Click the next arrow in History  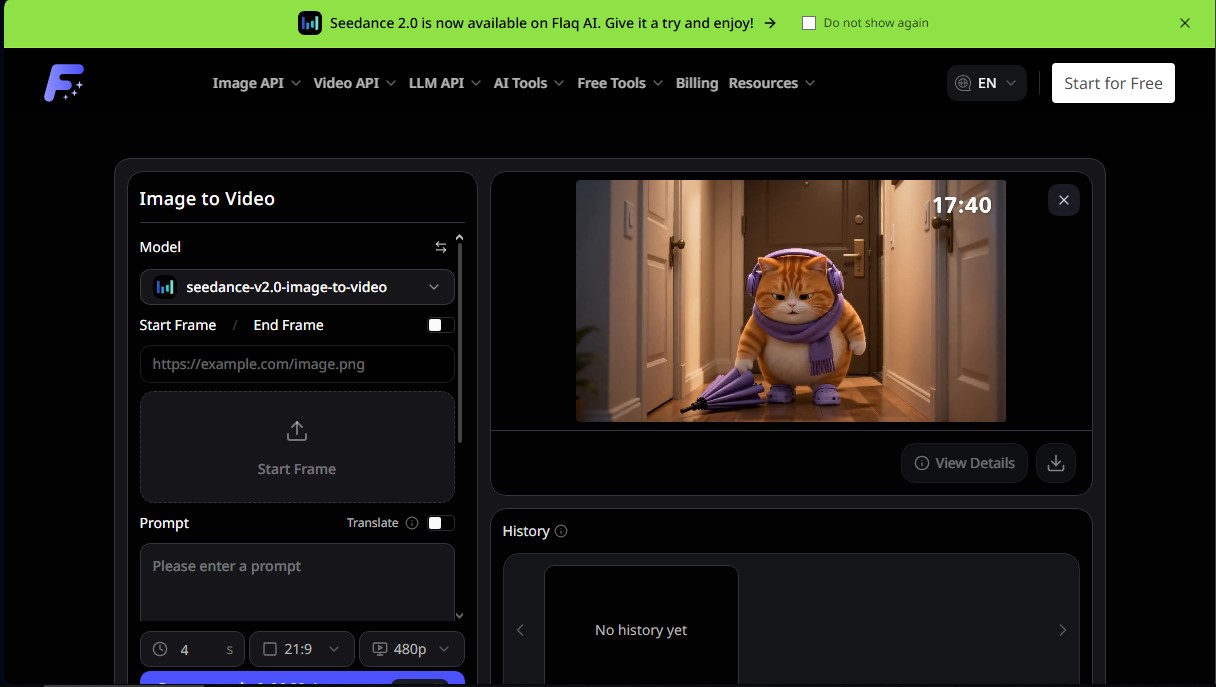(x=1062, y=630)
